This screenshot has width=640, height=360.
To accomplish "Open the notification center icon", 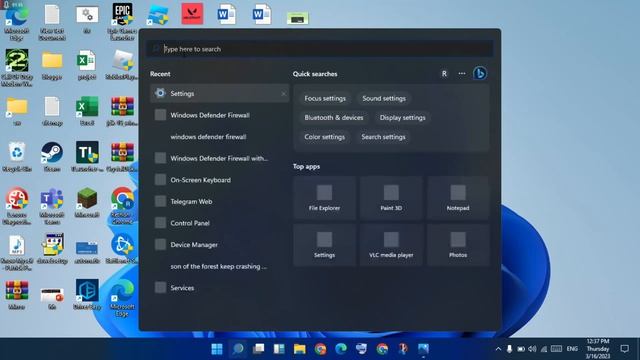I will [x=624, y=349].
